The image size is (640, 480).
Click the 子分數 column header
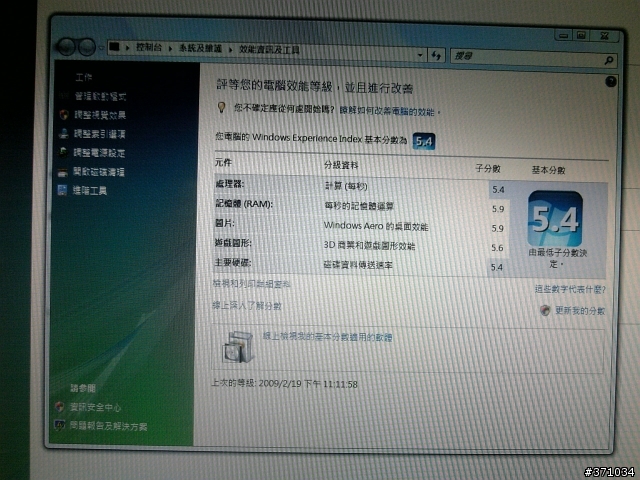tap(488, 169)
